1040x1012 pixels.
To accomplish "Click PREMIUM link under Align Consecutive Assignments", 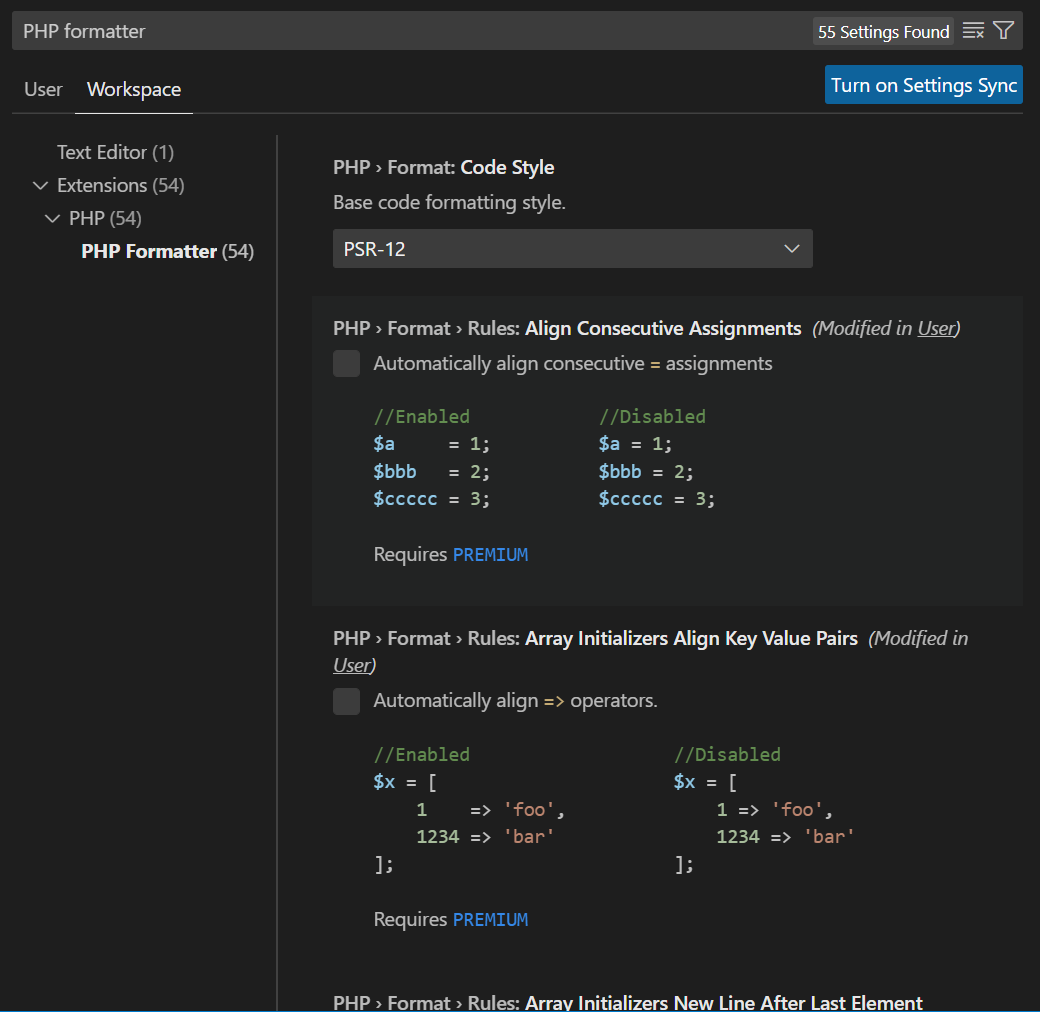I will (490, 554).
